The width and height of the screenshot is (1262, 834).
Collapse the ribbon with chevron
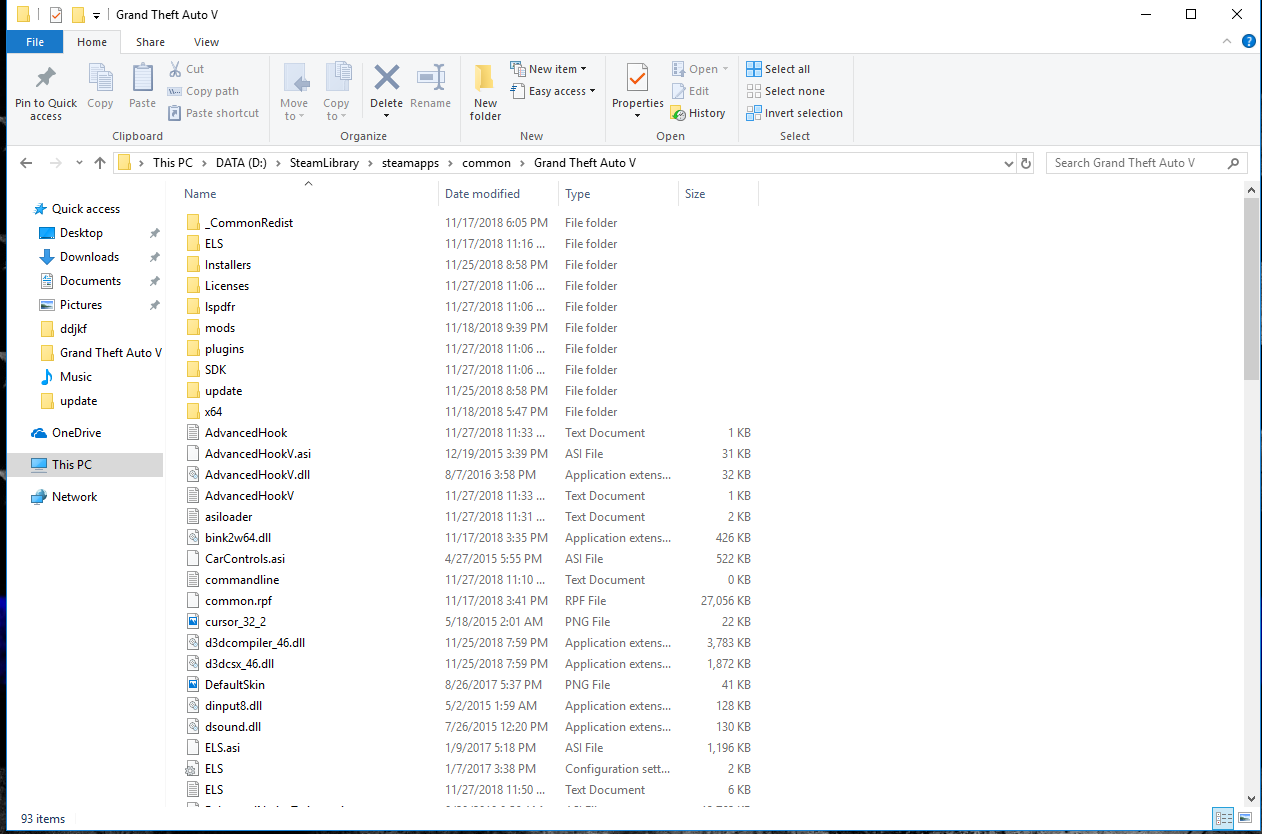1228,41
